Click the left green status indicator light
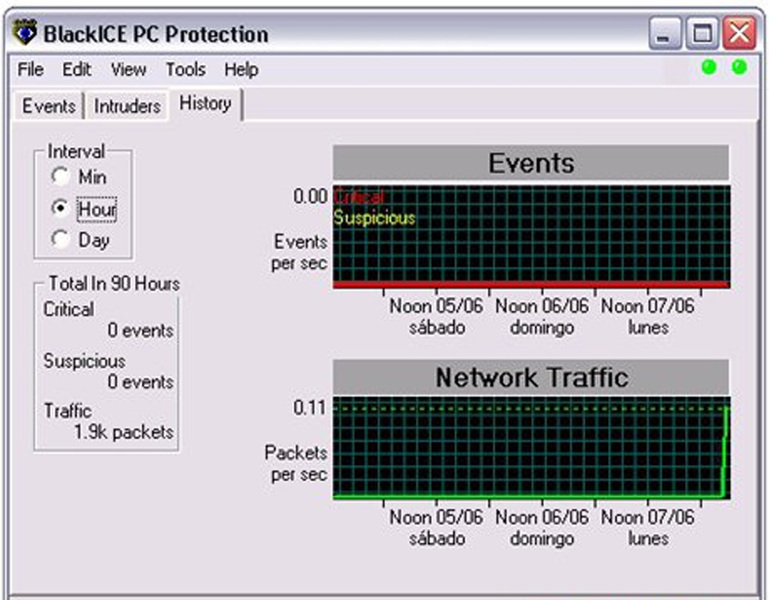 [x=709, y=67]
